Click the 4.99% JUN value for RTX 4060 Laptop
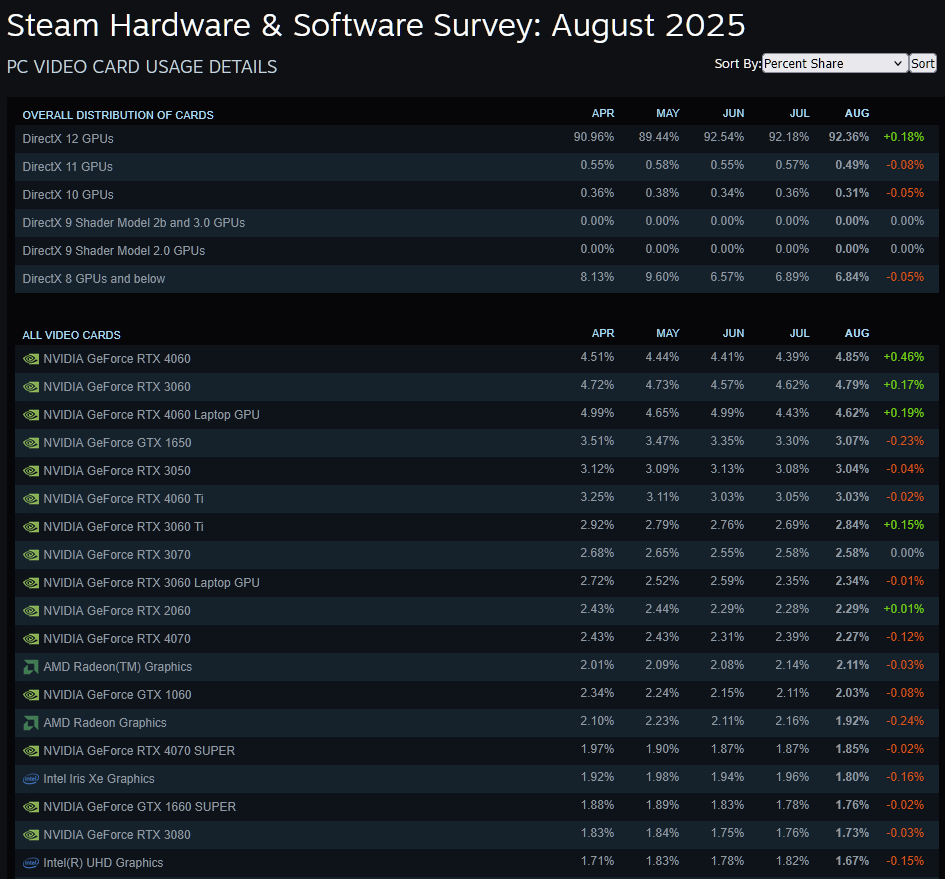945x879 pixels. [x=727, y=413]
